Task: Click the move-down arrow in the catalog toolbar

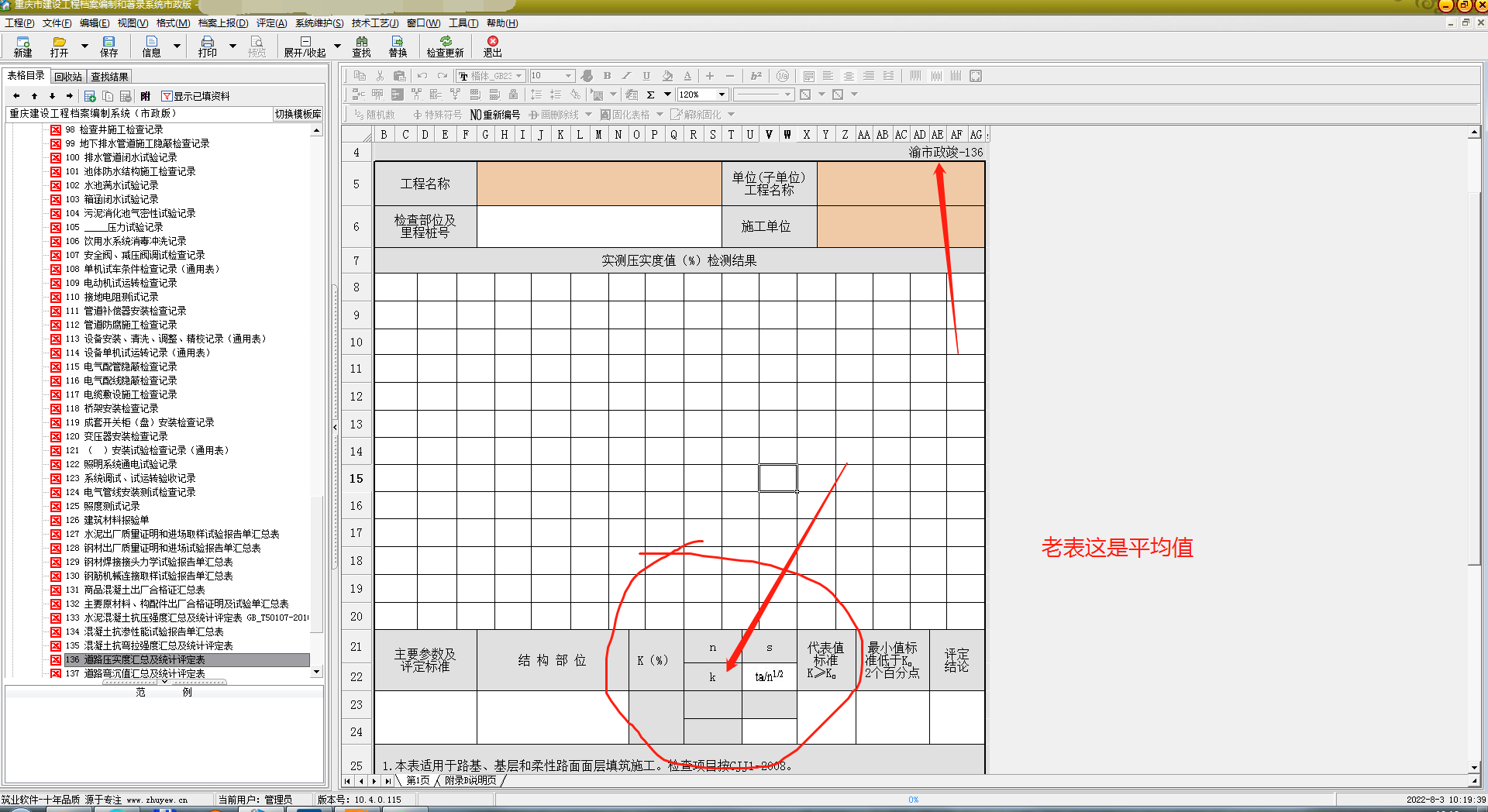Action: click(52, 96)
